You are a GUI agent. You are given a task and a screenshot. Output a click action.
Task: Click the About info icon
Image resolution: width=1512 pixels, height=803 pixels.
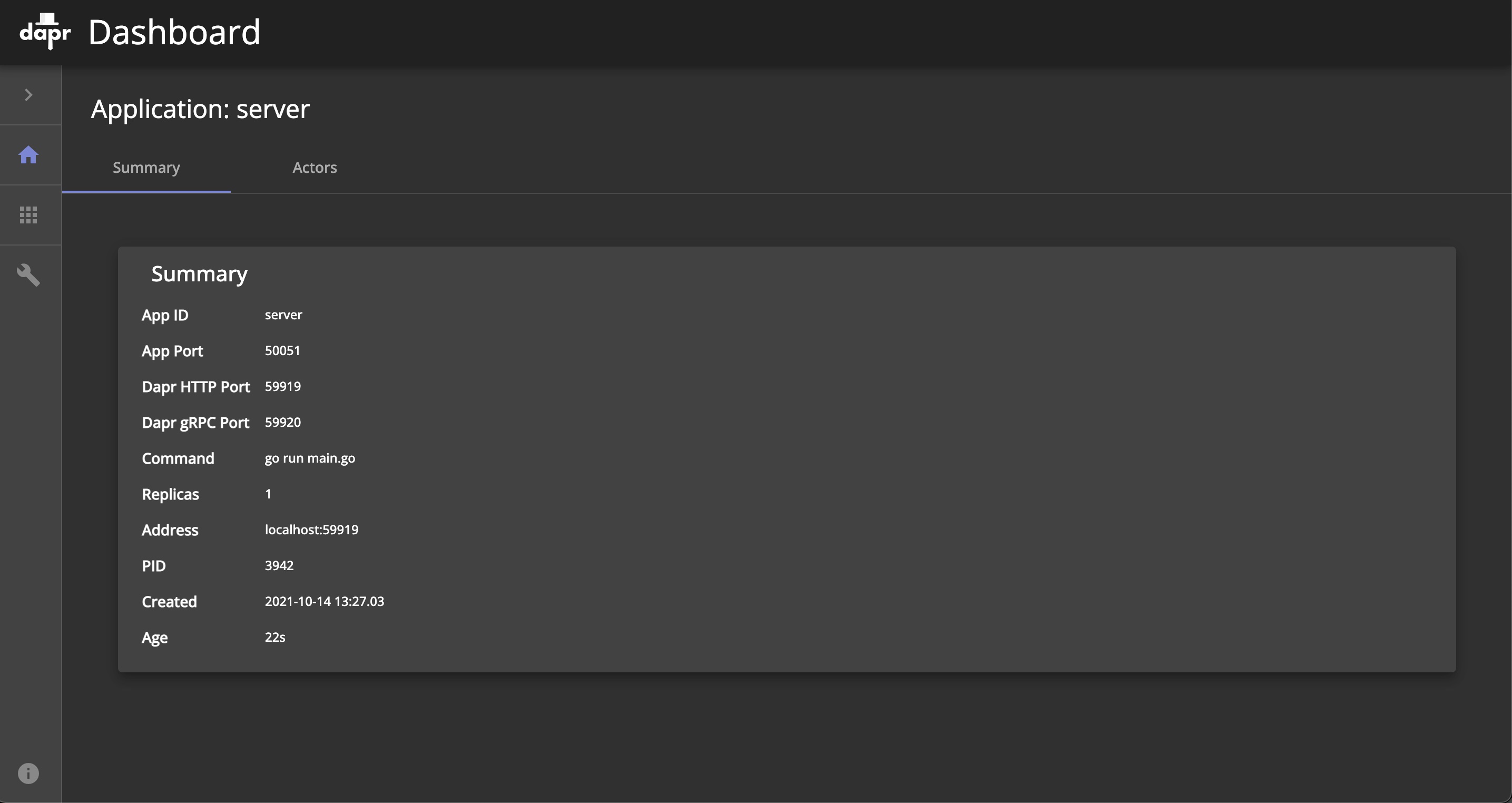pyautogui.click(x=28, y=773)
